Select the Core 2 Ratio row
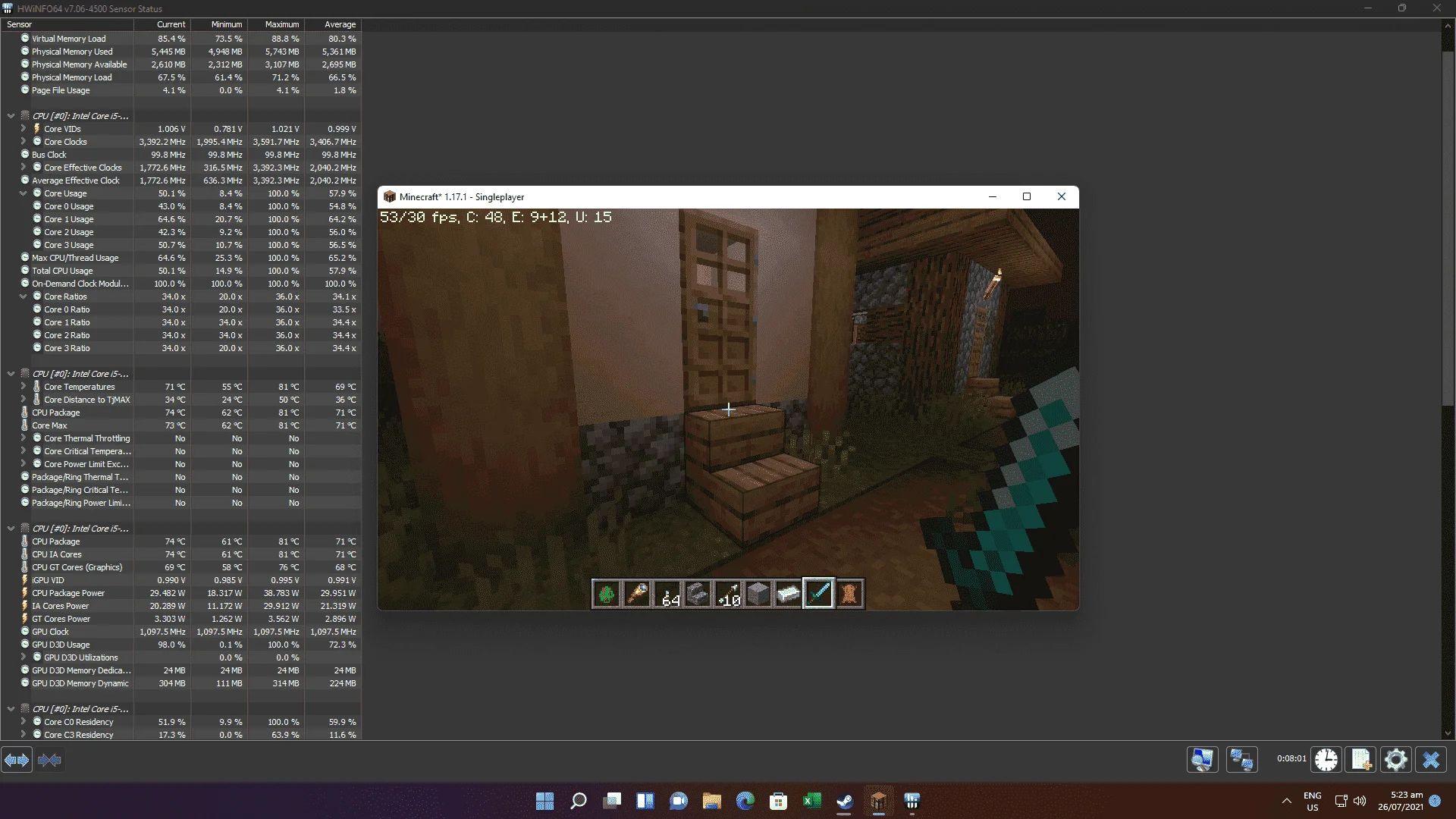 pyautogui.click(x=180, y=335)
